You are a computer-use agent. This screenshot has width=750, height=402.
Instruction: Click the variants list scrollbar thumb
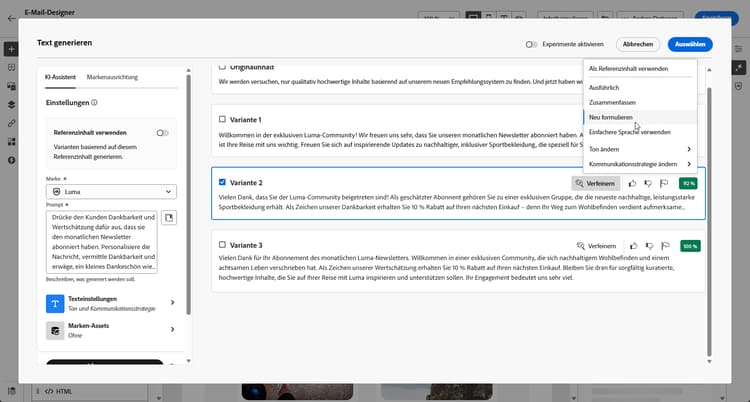(709, 221)
